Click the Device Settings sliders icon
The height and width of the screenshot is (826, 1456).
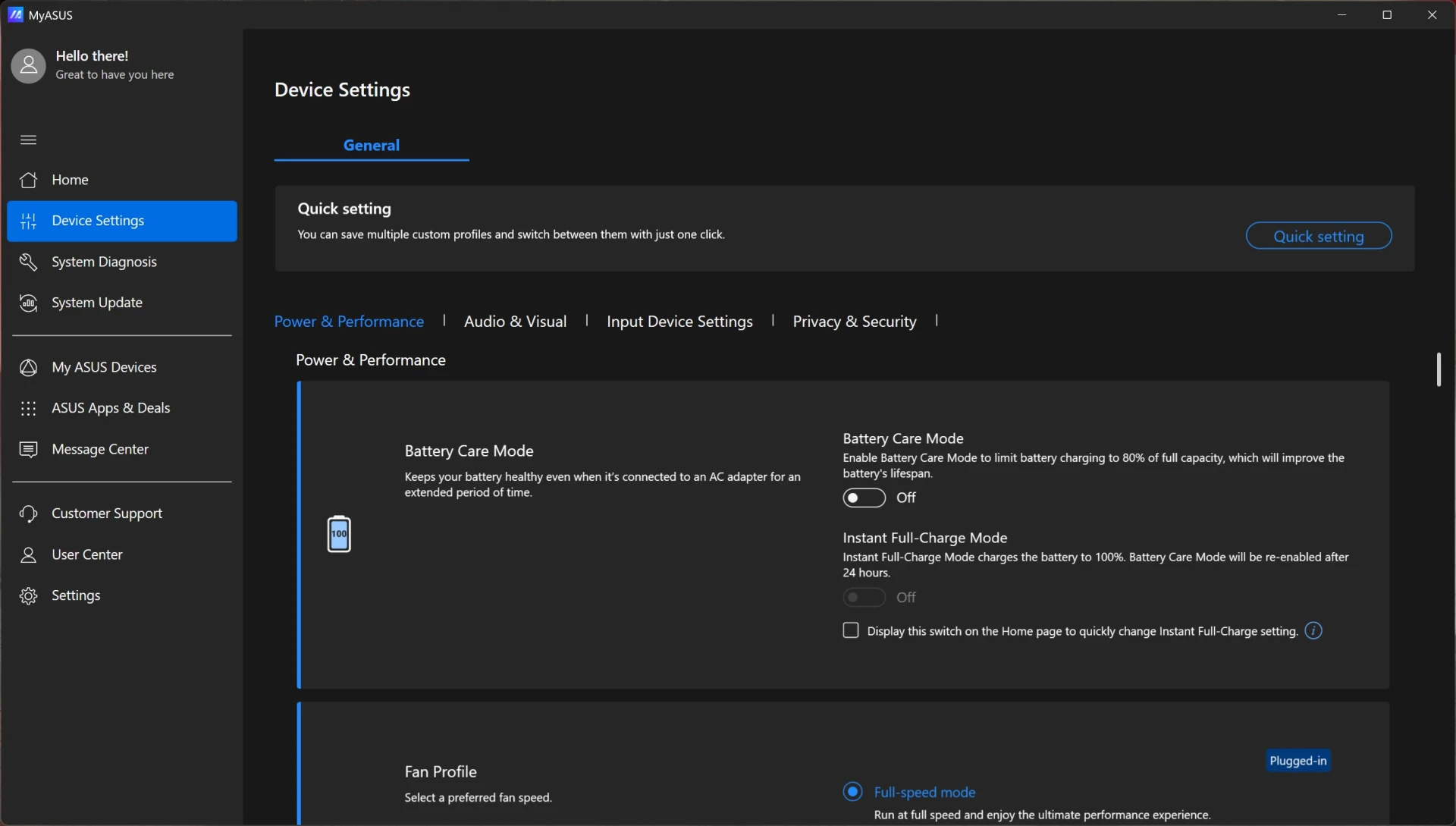[28, 221]
